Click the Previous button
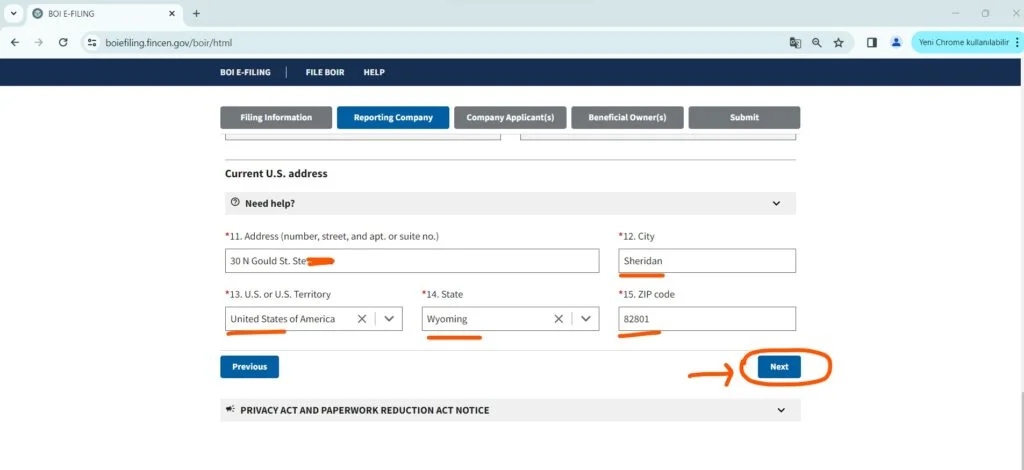The image size is (1024, 470). (249, 367)
